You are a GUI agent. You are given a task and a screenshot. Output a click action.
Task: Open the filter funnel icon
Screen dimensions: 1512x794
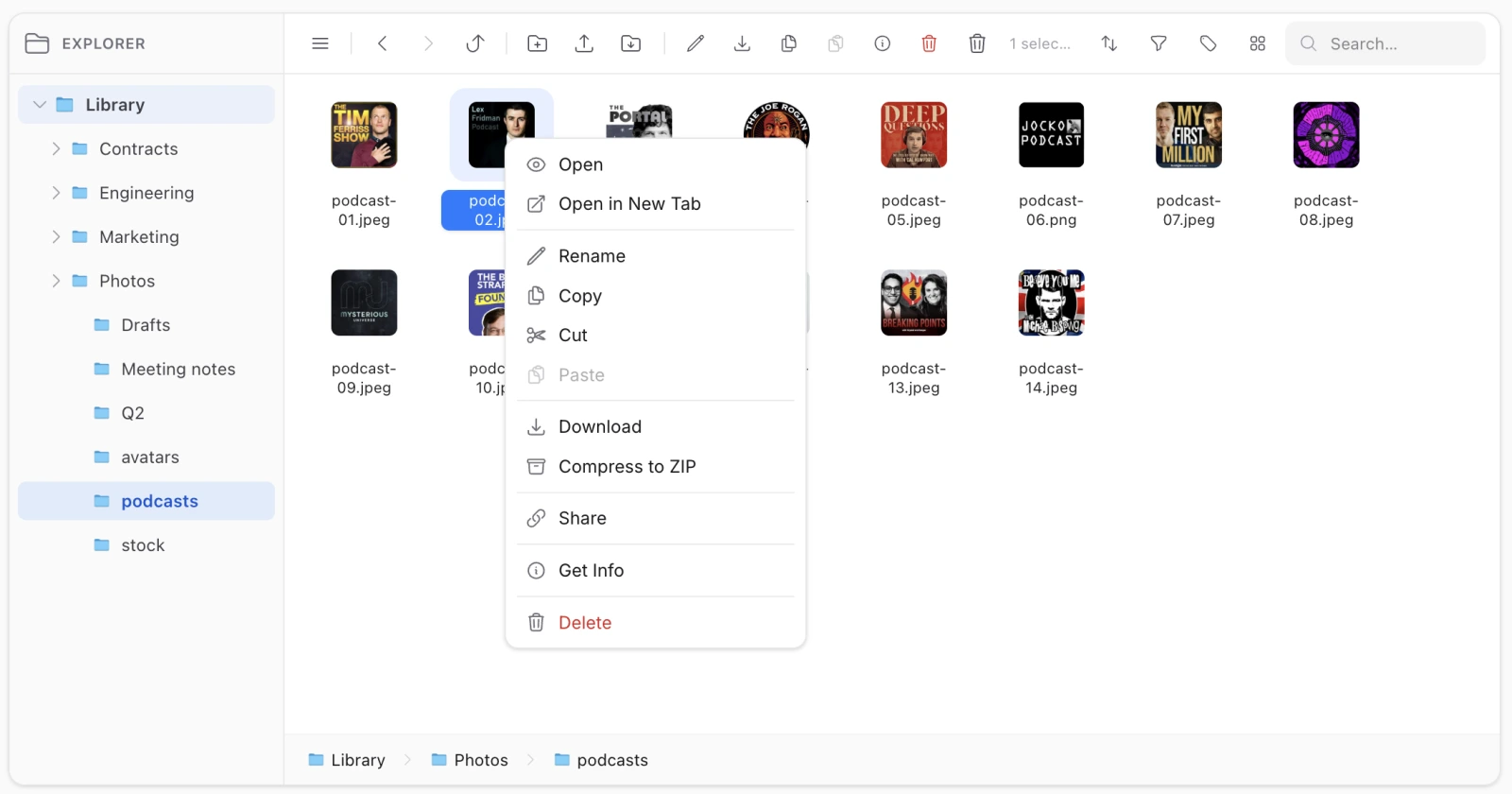(x=1159, y=43)
